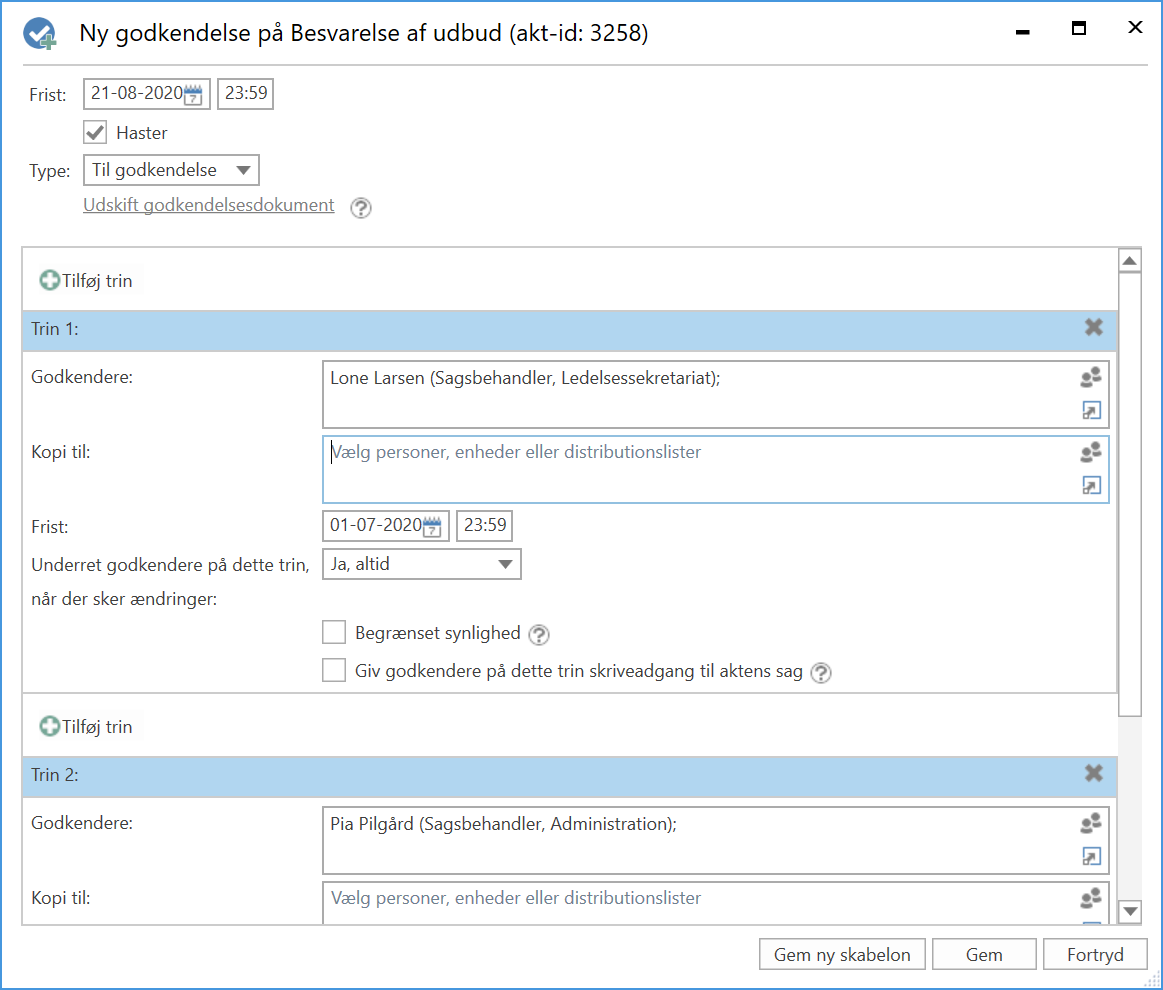Open person picker for Trin 2 Godkendere
1163x990 pixels.
pos(1091,823)
